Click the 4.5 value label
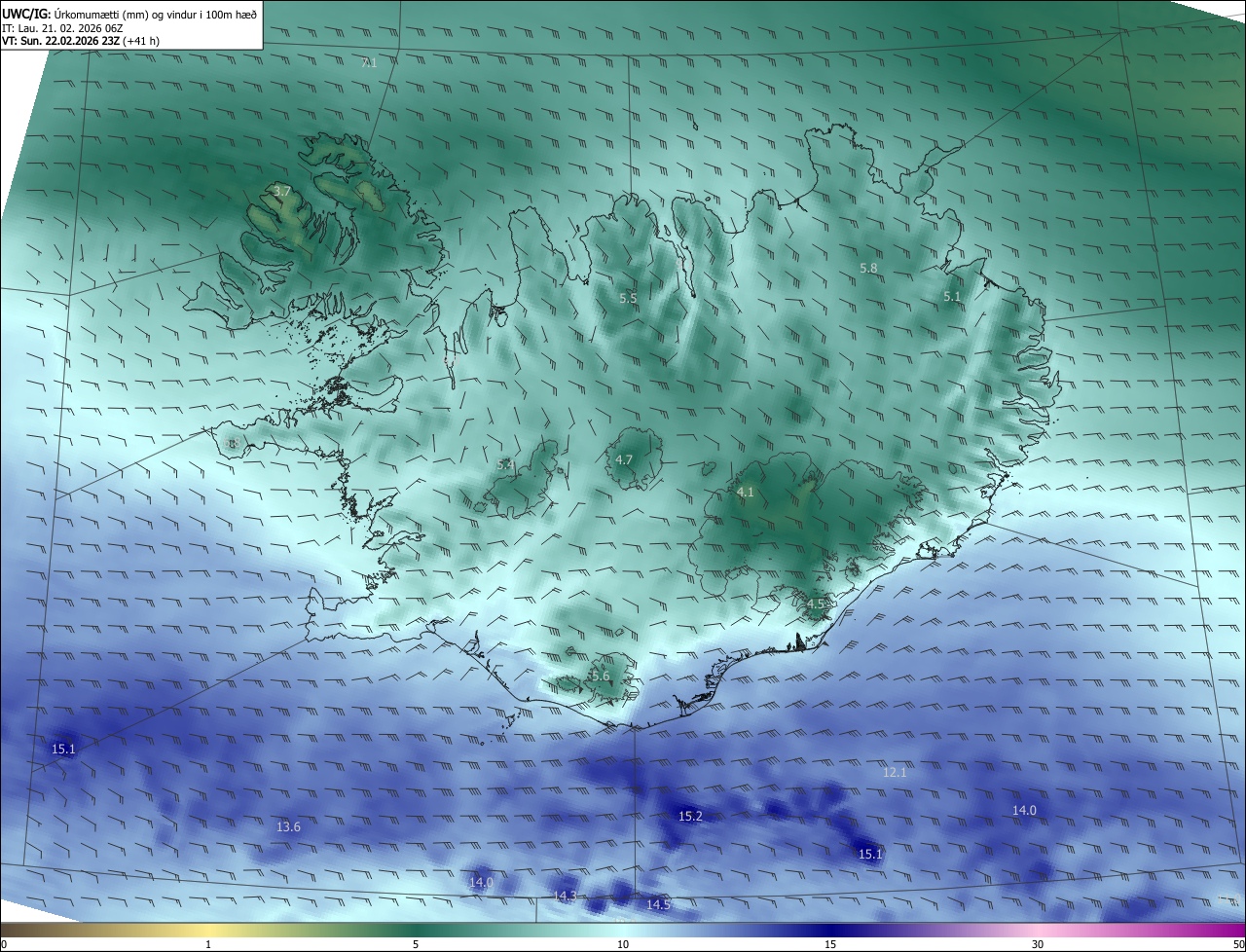 click(816, 604)
